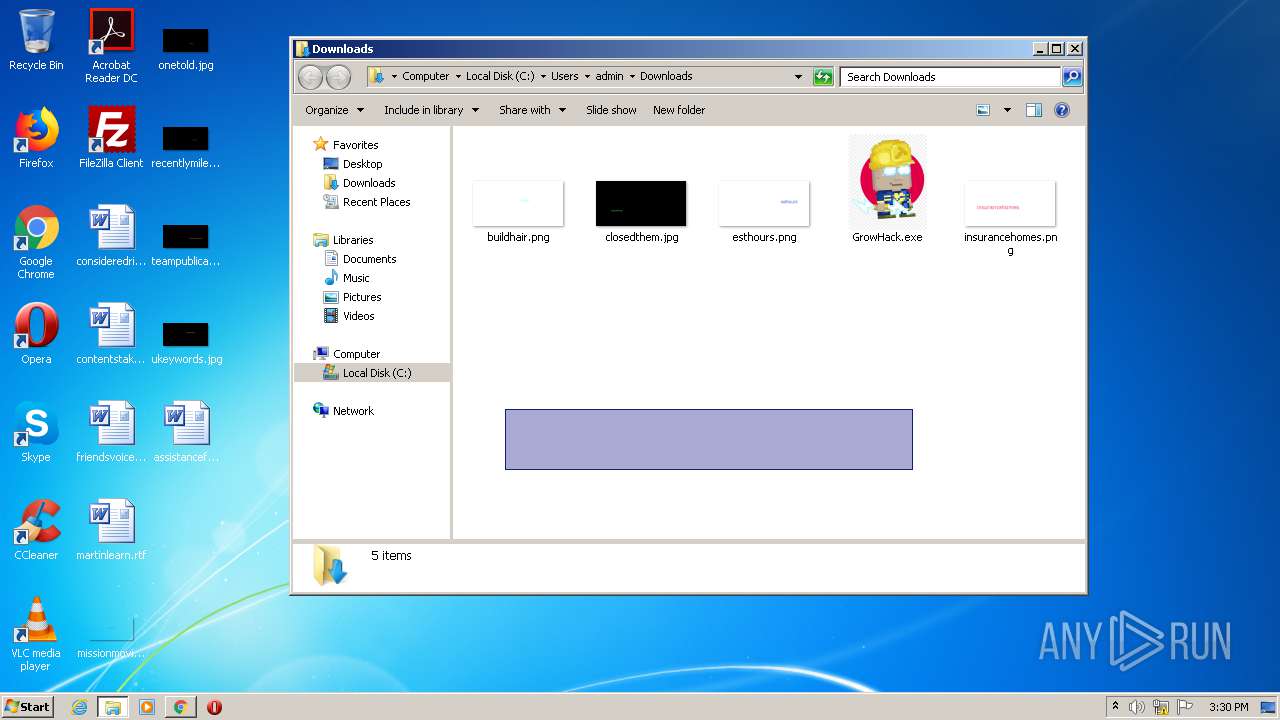Launch Opera desktop shortcut
Screen dimensions: 1280x720
(36, 334)
